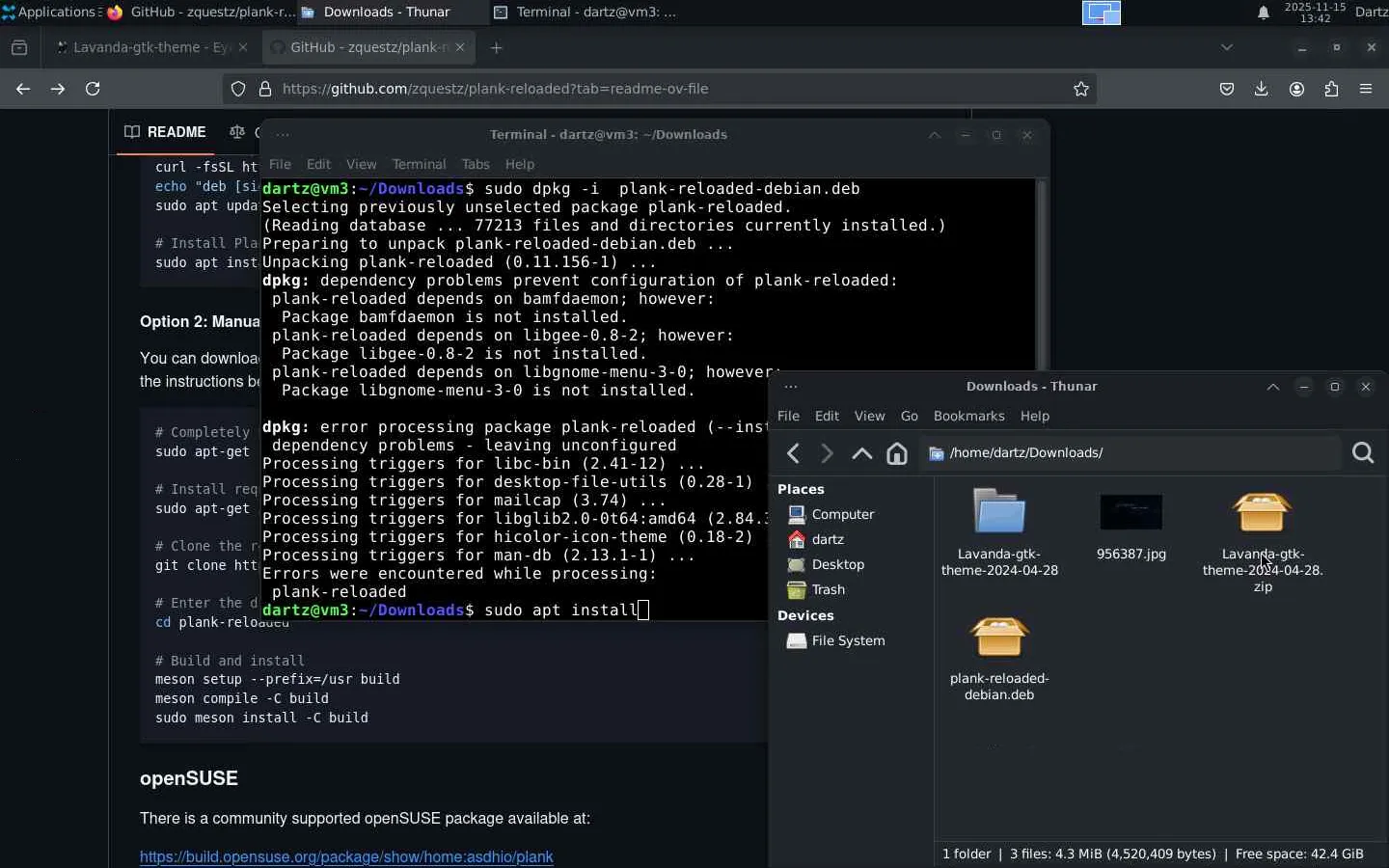Open the openSUSE build package link
1389x868 pixels.
[346, 856]
